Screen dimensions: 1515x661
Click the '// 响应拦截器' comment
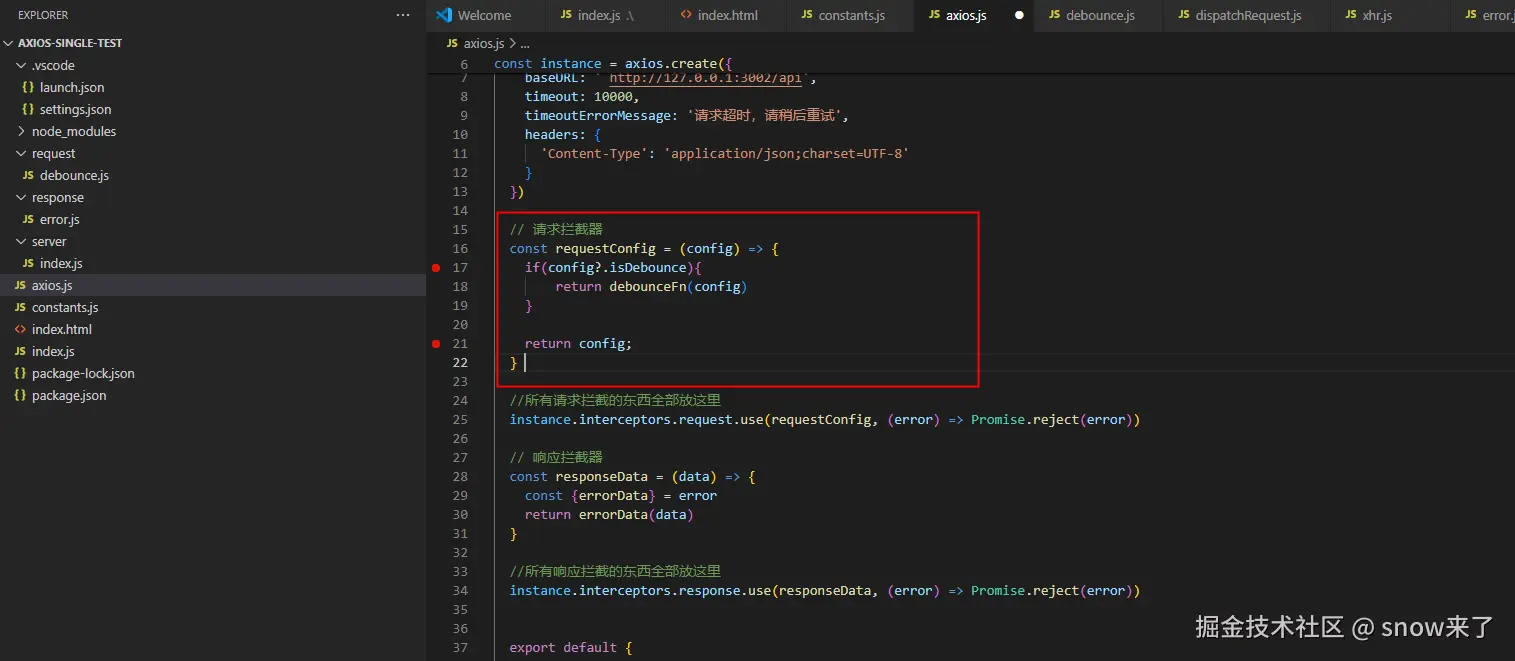coord(556,458)
